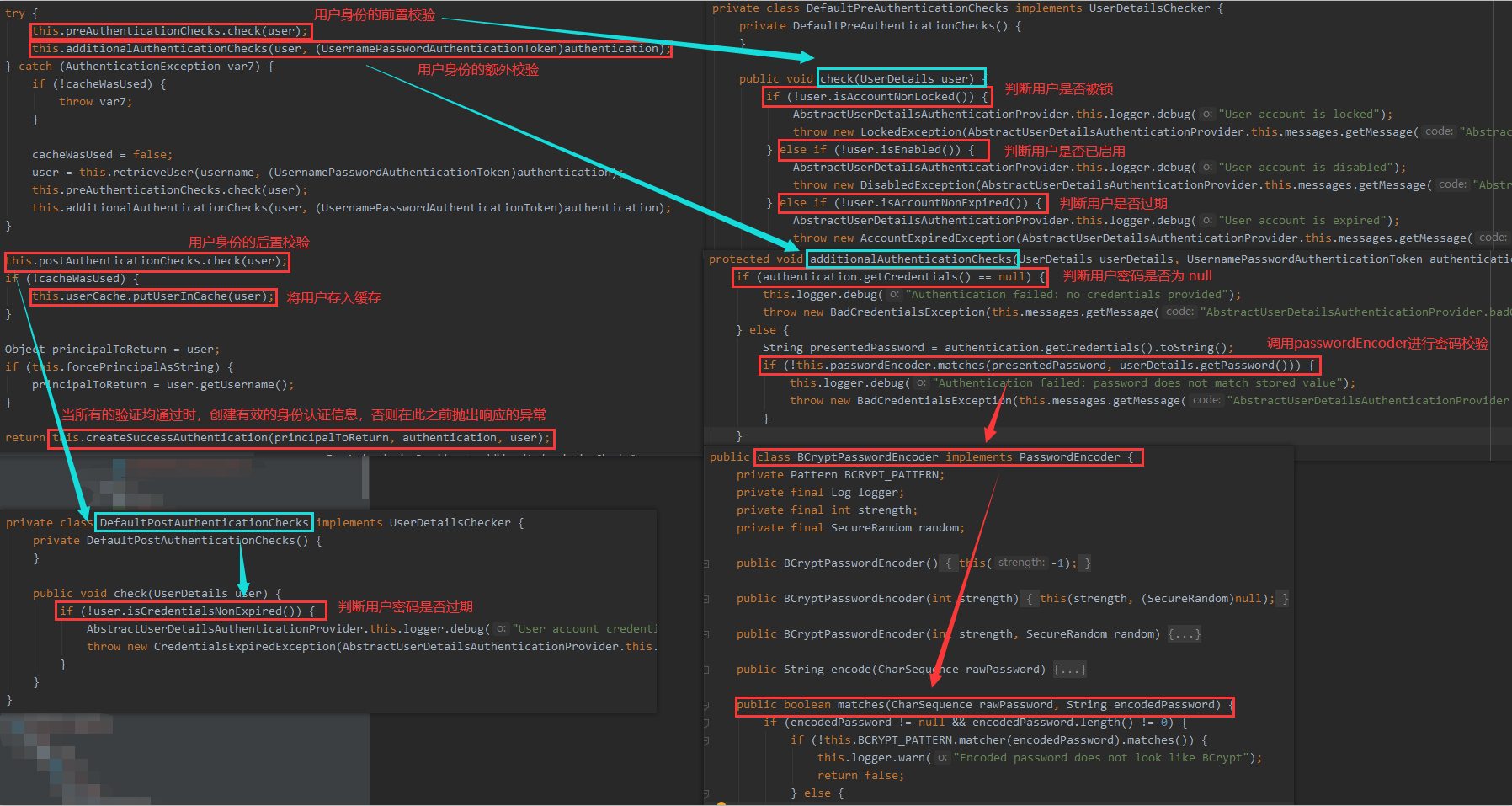The height and width of the screenshot is (806, 1512).
Task: Click 'if (authentication.getCredentials() == null)' line
Action: tap(891, 277)
